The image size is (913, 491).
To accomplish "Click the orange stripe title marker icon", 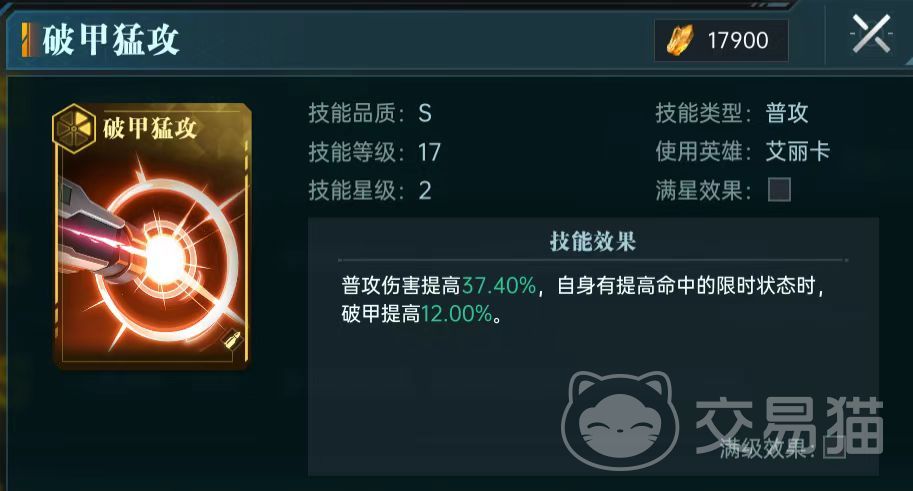I will tap(29, 40).
